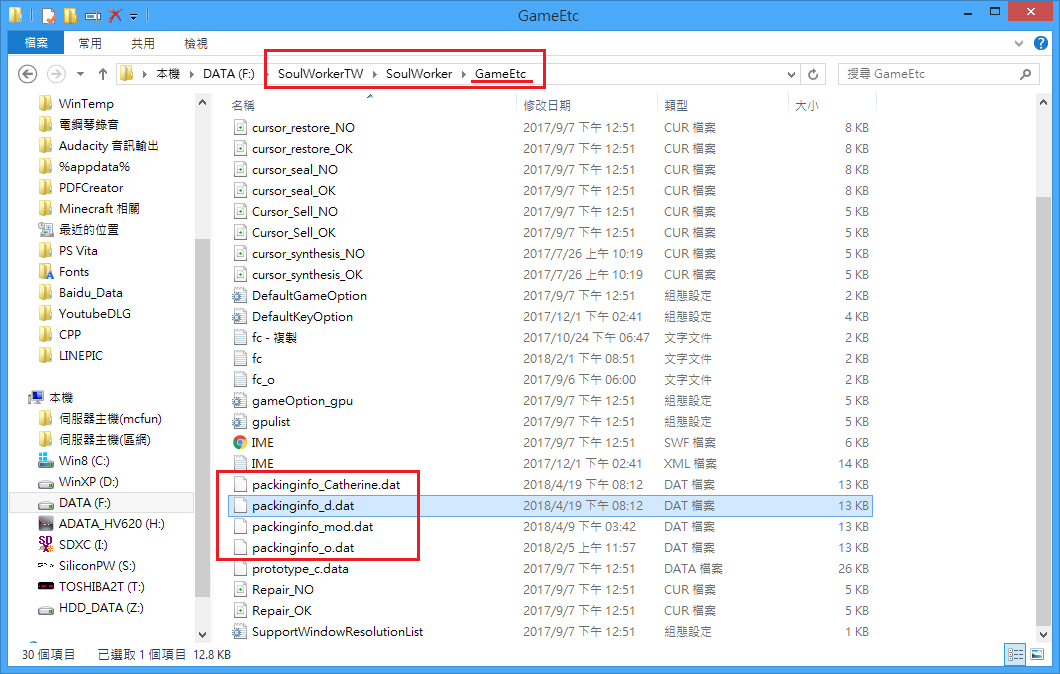Switch to the 共用 ribbon tab

tap(143, 43)
